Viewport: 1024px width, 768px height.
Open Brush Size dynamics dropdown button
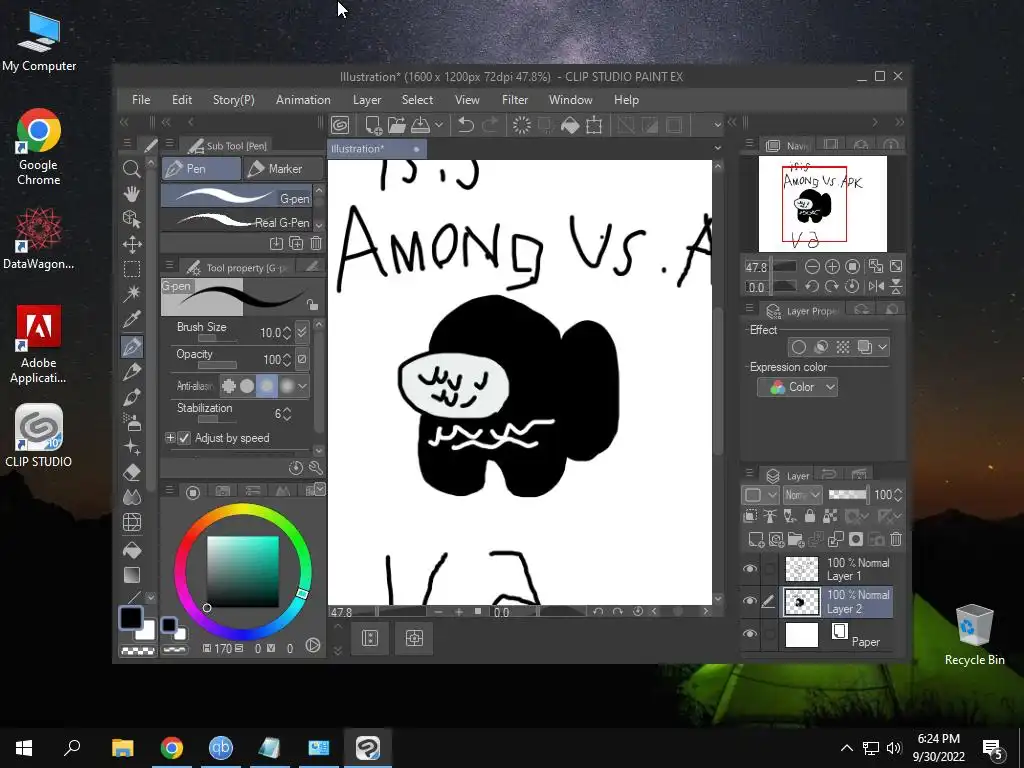click(302, 332)
